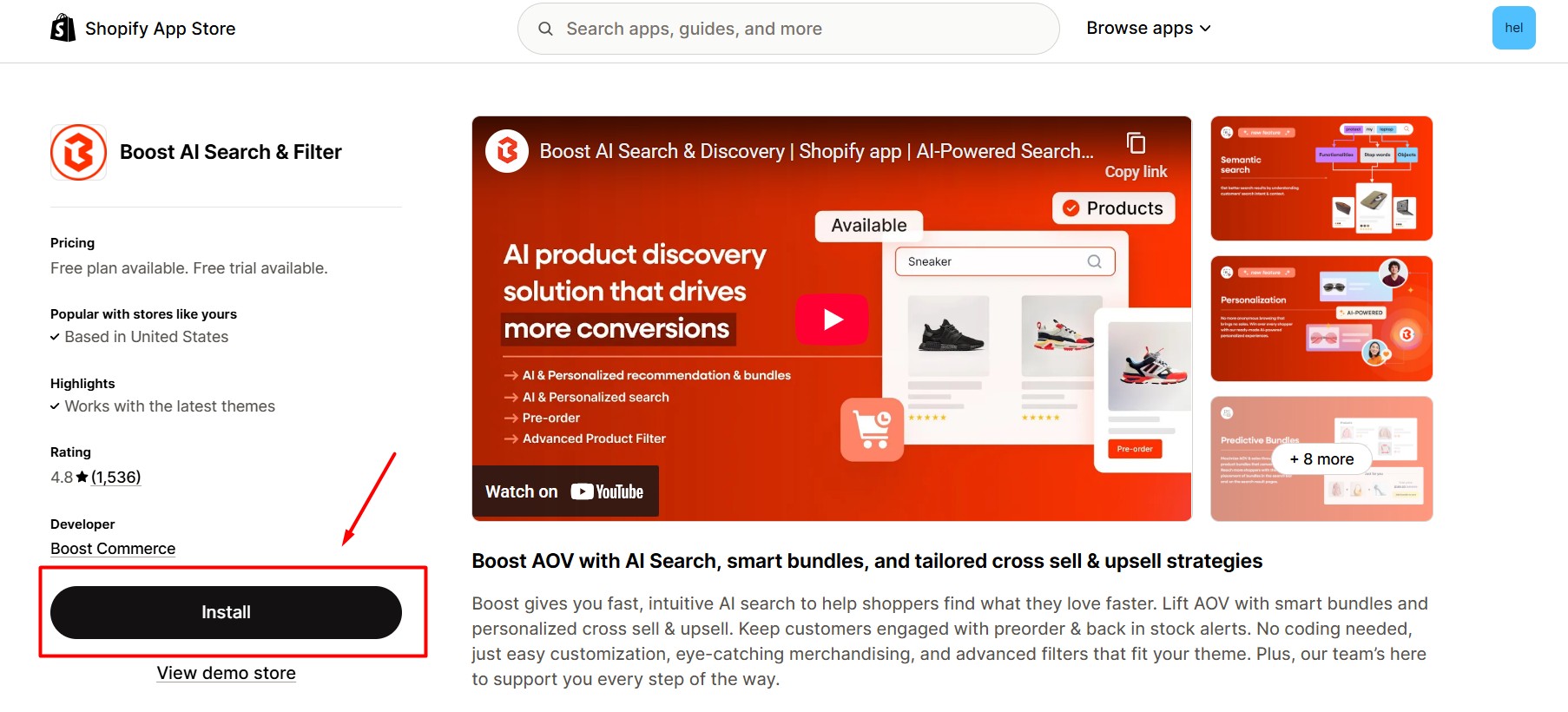The height and width of the screenshot is (712, 1568).
Task: Open the Personalization screenshot thumbnail
Action: (1321, 319)
